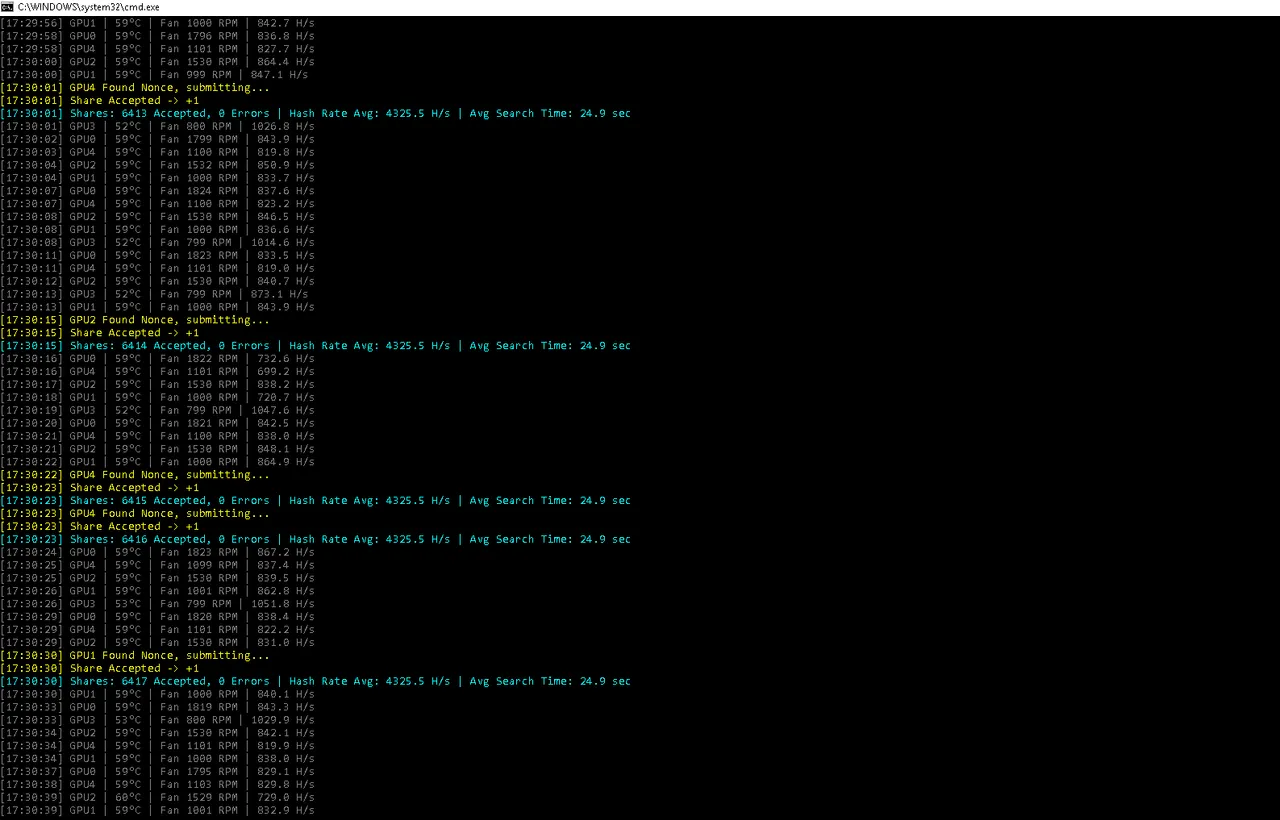Select the GPU1 line reading 833.7 H/s
Viewport: 1280px width, 820px height.
[x=157, y=178]
